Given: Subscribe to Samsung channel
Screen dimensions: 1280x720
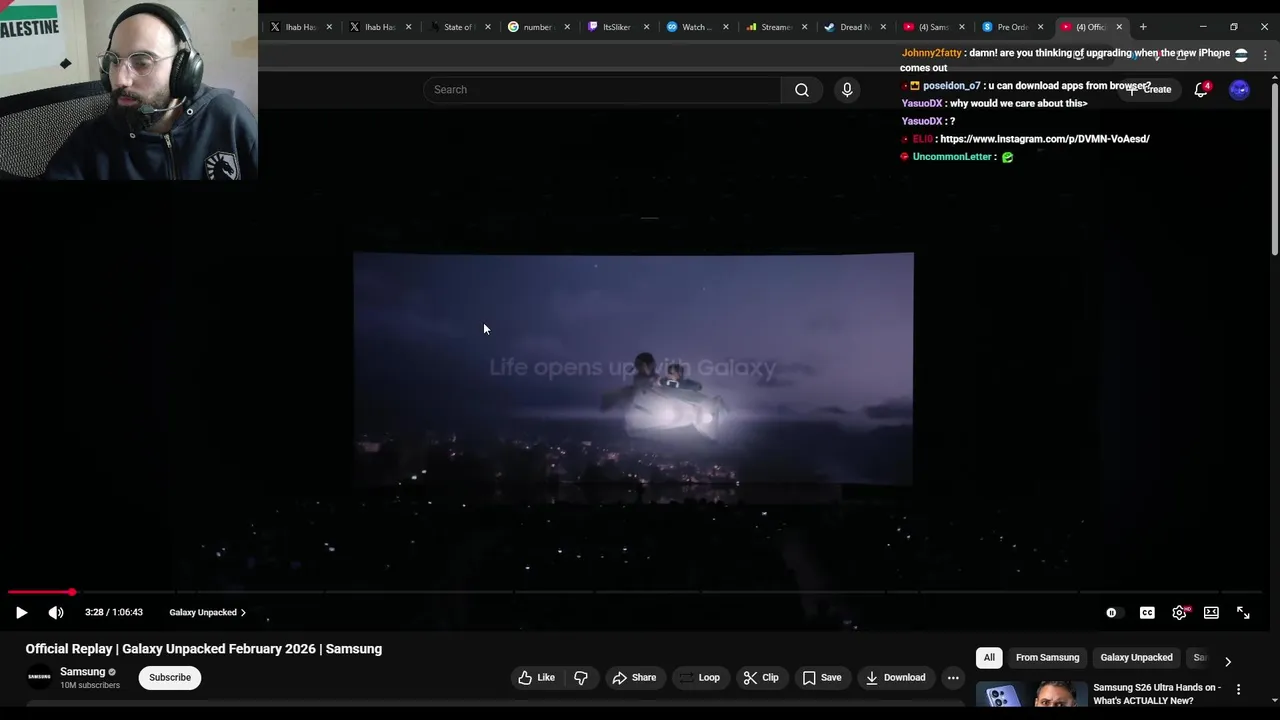Looking at the screenshot, I should 170,677.
